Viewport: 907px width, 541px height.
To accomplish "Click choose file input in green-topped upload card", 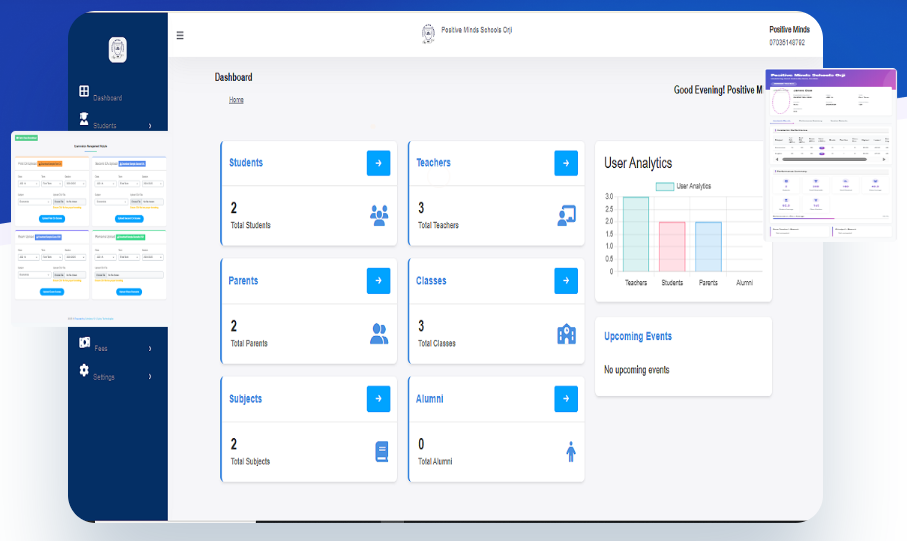I will pyautogui.click(x=128, y=275).
